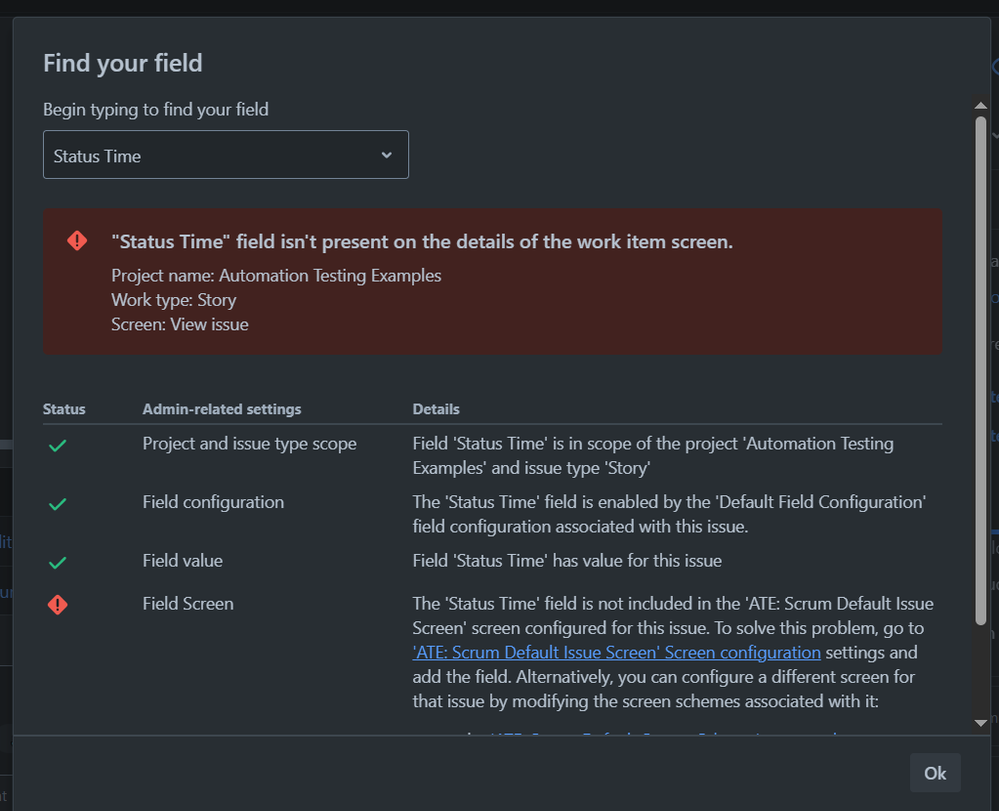This screenshot has width=999, height=811.
Task: Click the red error icon in the alert banner
Action: coord(77,241)
